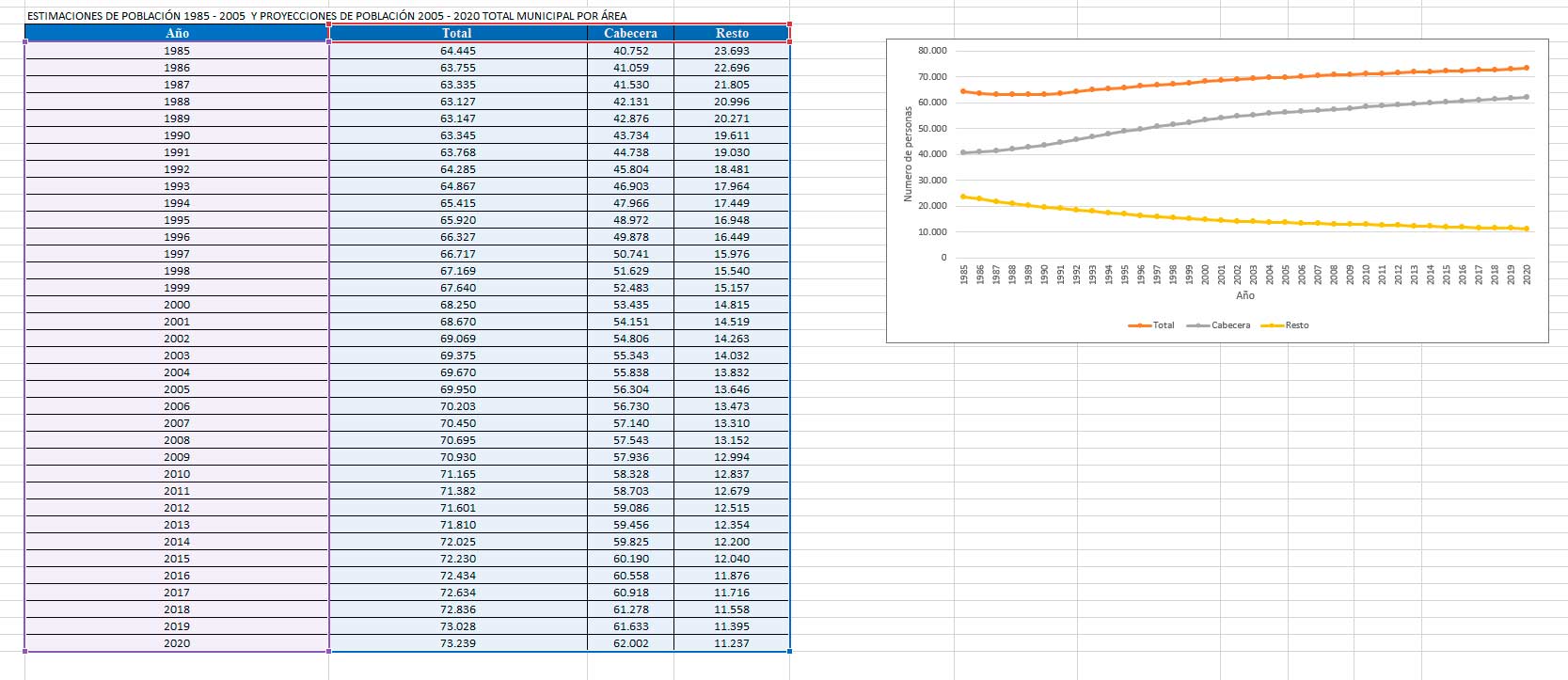Click the yellow Resto legend entry
Screen dimensions: 1568x680
[x=1287, y=325]
